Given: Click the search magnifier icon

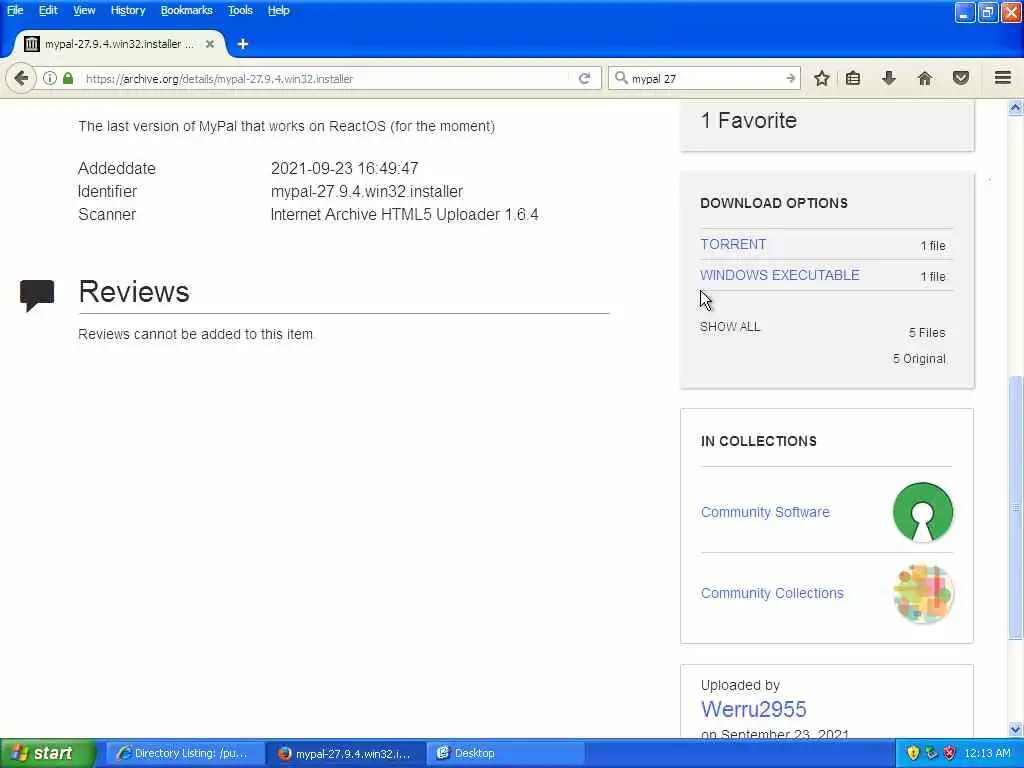Looking at the screenshot, I should pyautogui.click(x=621, y=78).
